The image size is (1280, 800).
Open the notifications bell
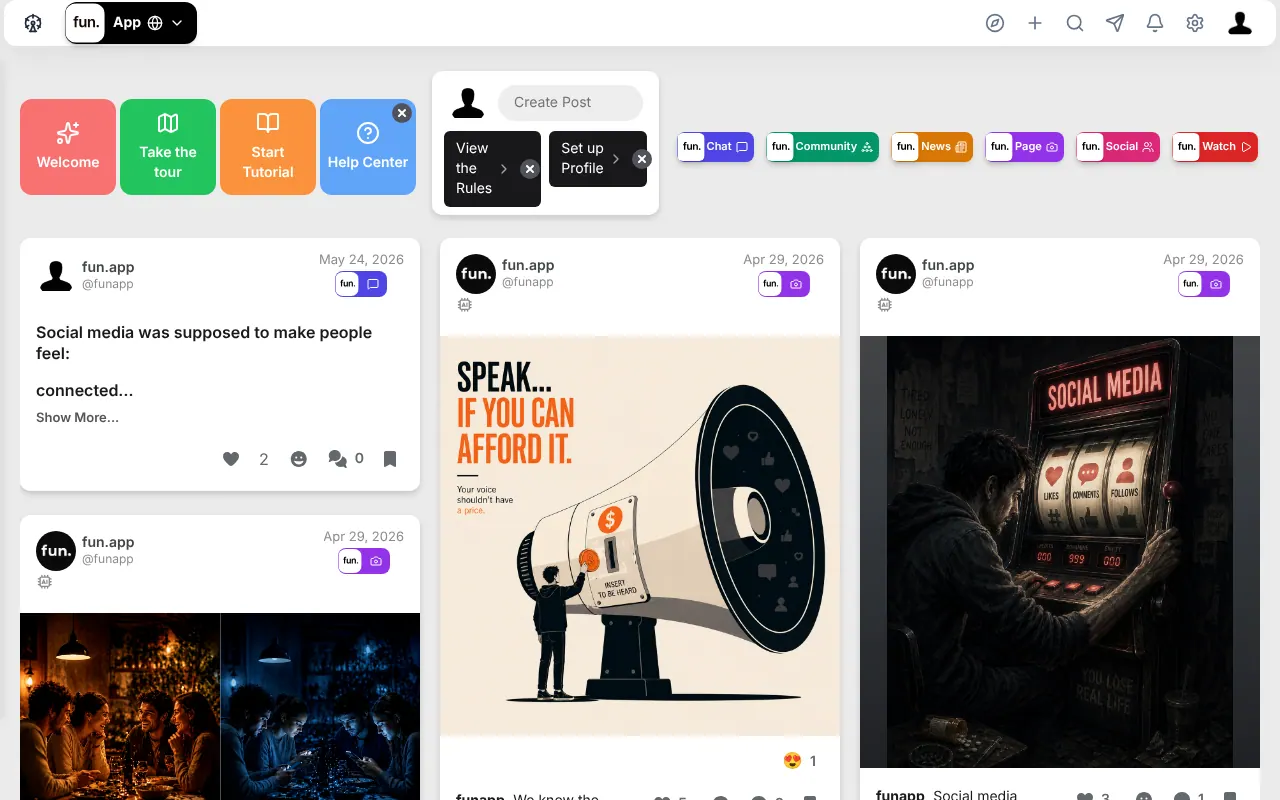coord(1155,23)
